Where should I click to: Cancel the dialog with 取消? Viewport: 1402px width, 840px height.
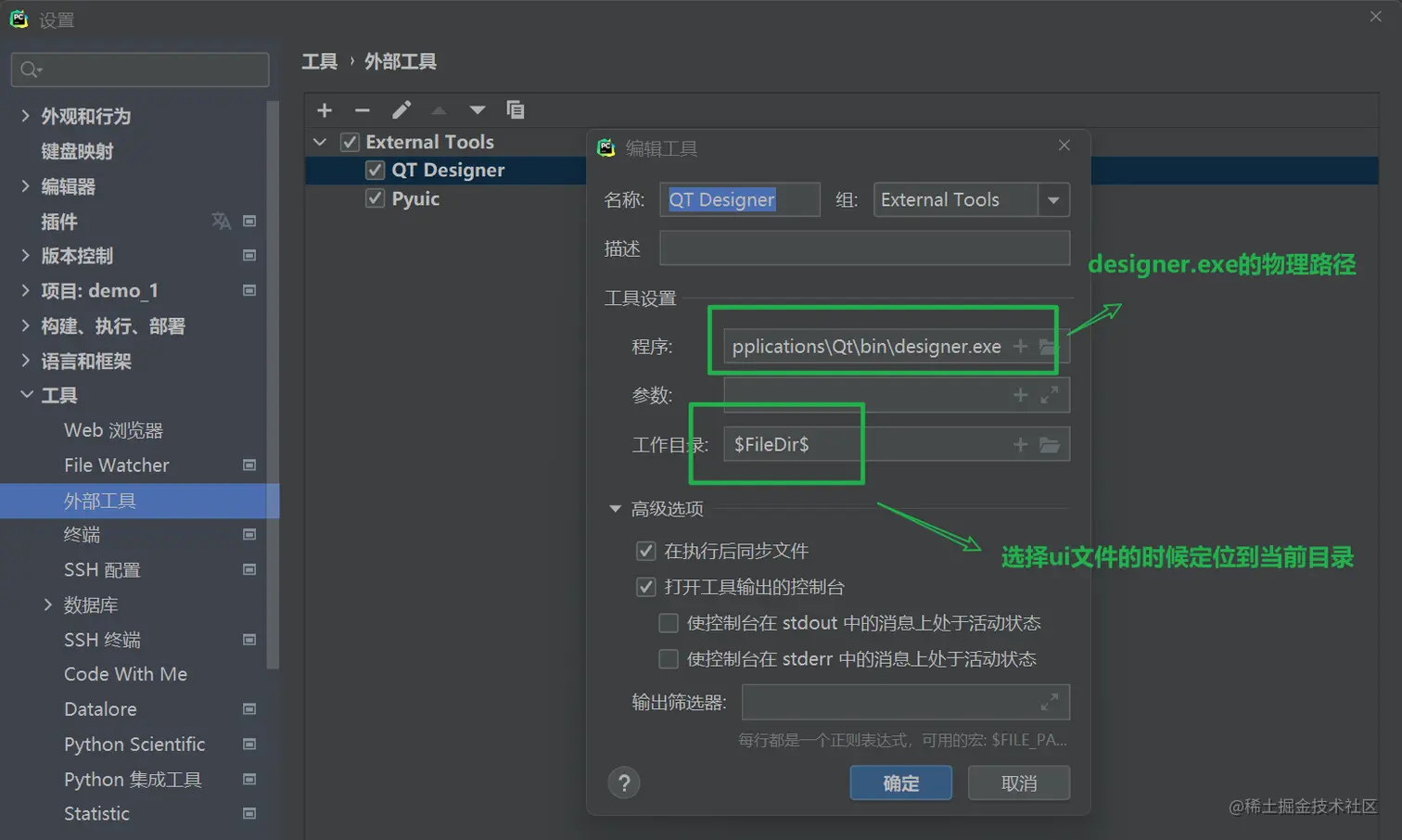click(1018, 783)
